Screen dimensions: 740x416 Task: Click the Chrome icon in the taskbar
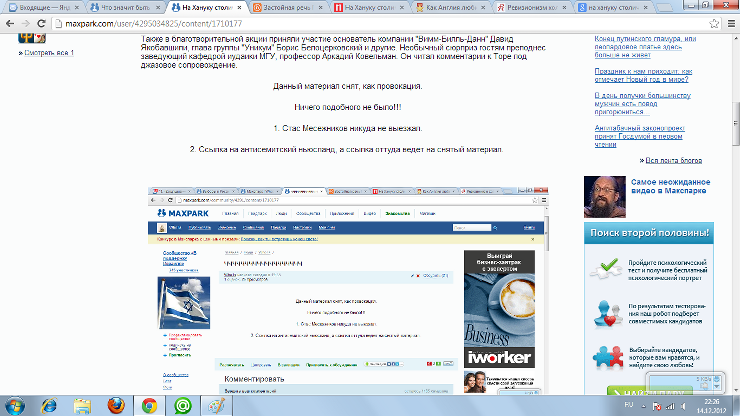(147, 404)
